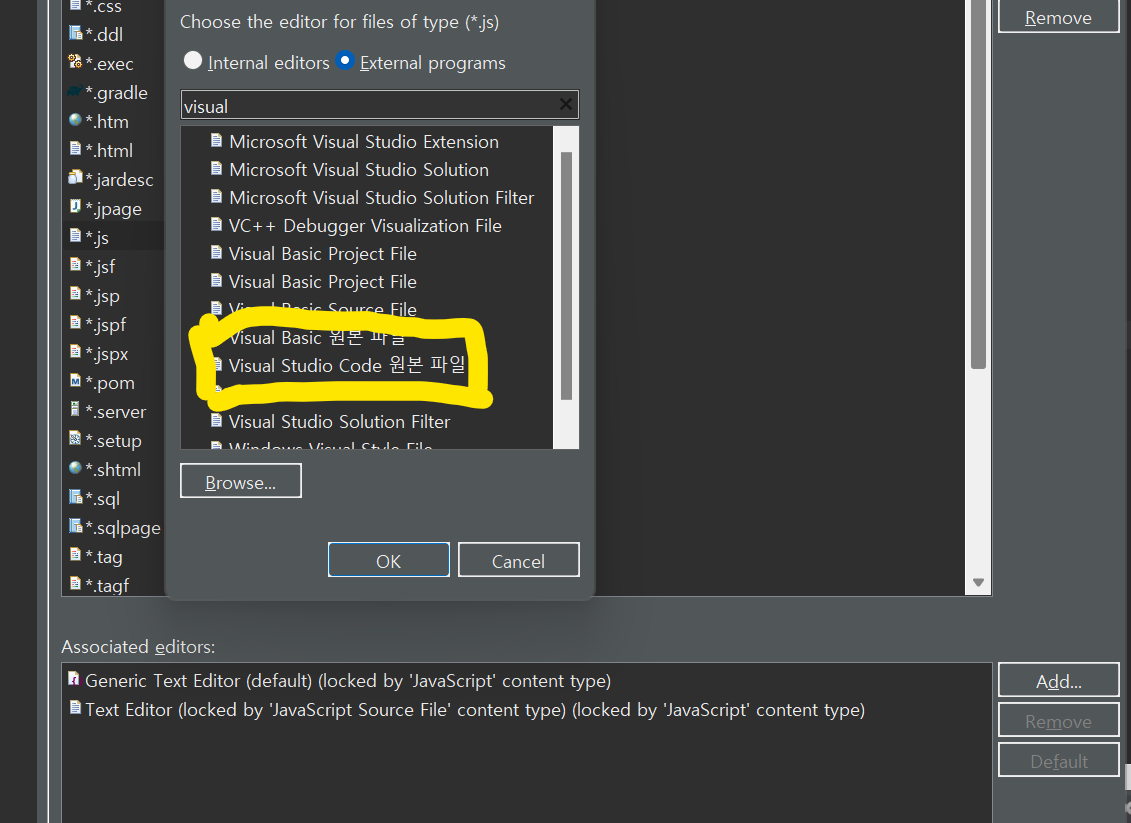The image size is (1131, 823).
Task: Select *.gradle file type
Action: pyautogui.click(x=116, y=93)
